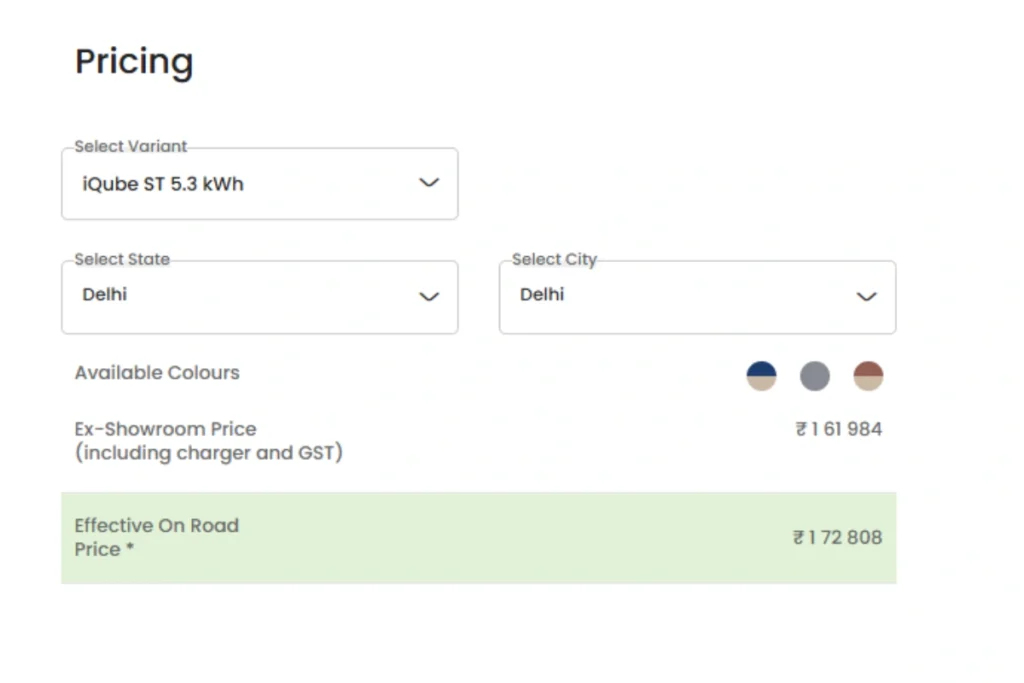Click the Select State chevron arrow
The height and width of the screenshot is (683, 1024).
click(x=429, y=296)
